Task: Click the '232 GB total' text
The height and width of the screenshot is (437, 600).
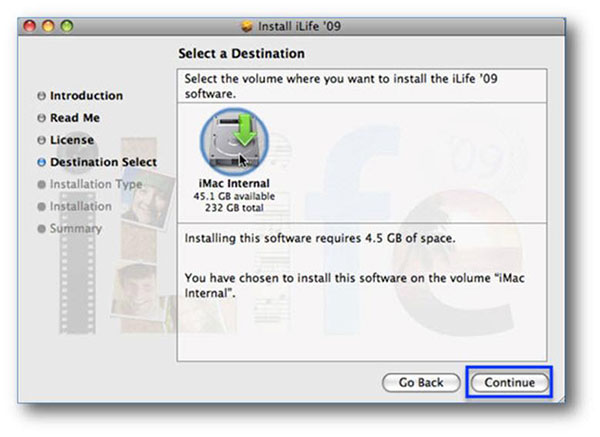Action: coord(234,208)
